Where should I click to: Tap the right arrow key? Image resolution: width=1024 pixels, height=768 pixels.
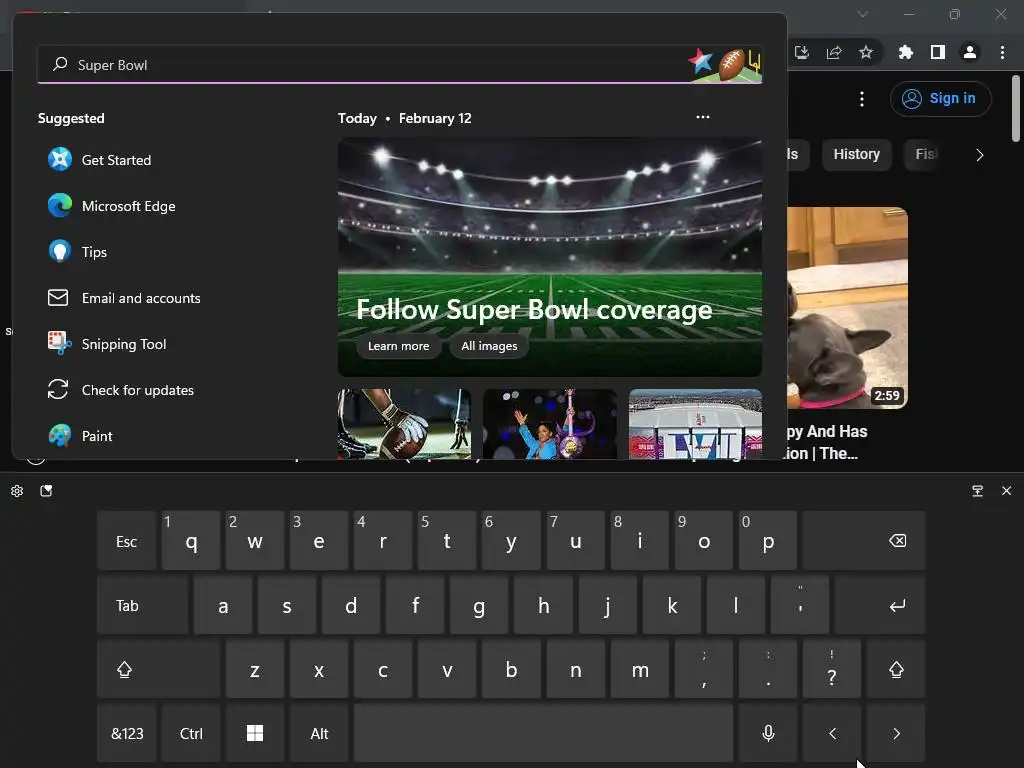pyautogui.click(x=896, y=733)
